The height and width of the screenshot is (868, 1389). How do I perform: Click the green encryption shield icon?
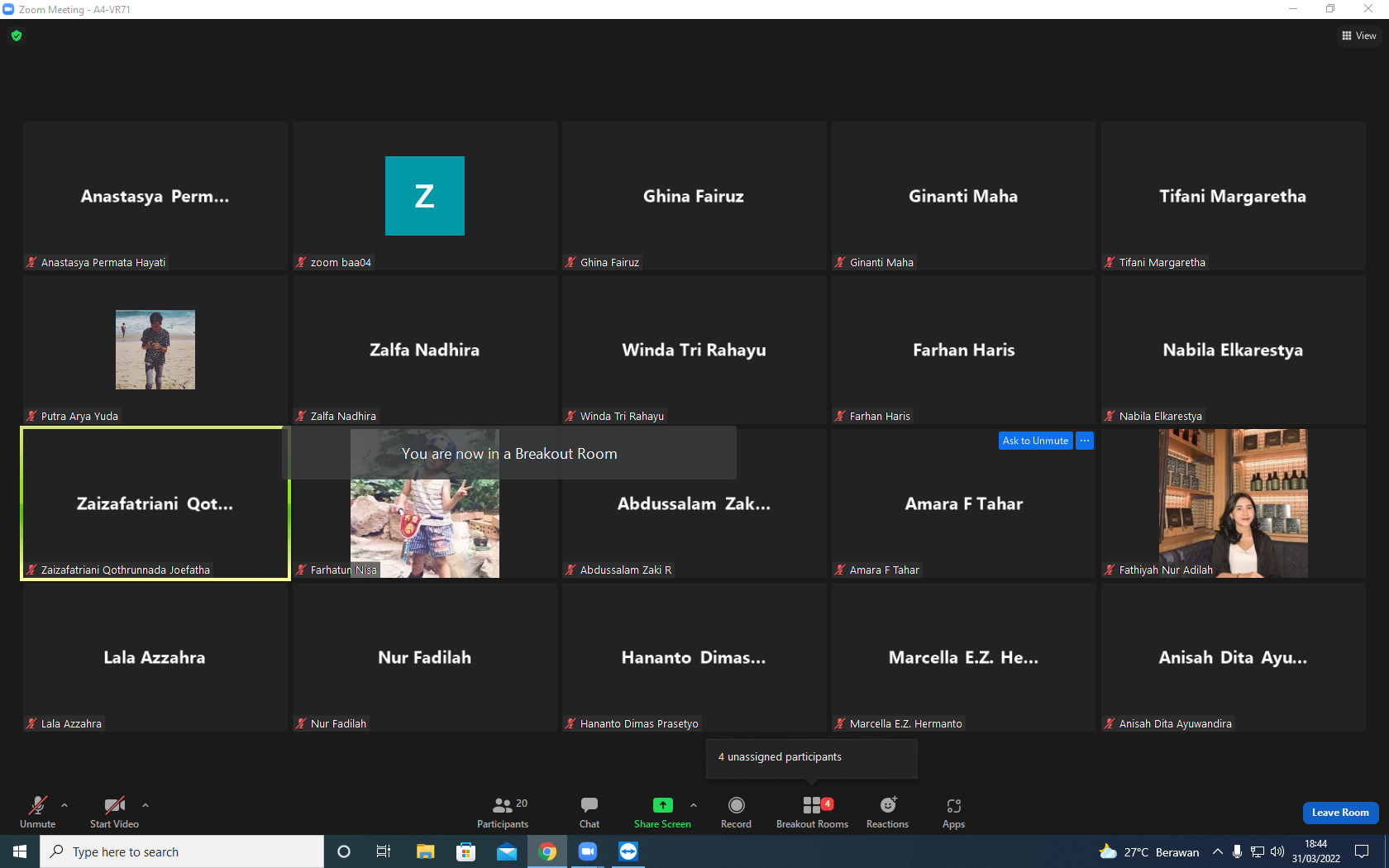(17, 36)
